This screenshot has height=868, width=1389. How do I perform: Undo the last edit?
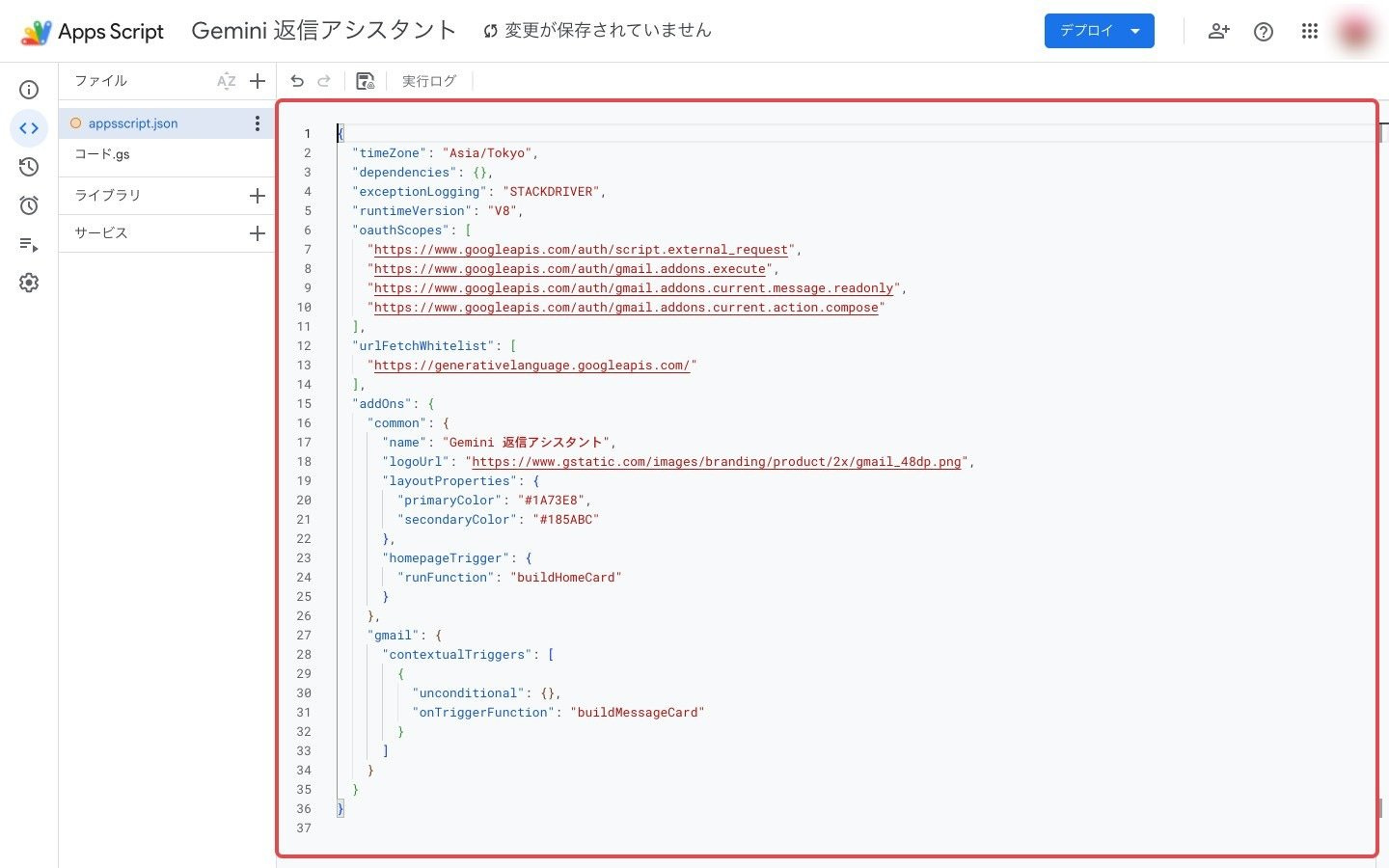point(297,81)
